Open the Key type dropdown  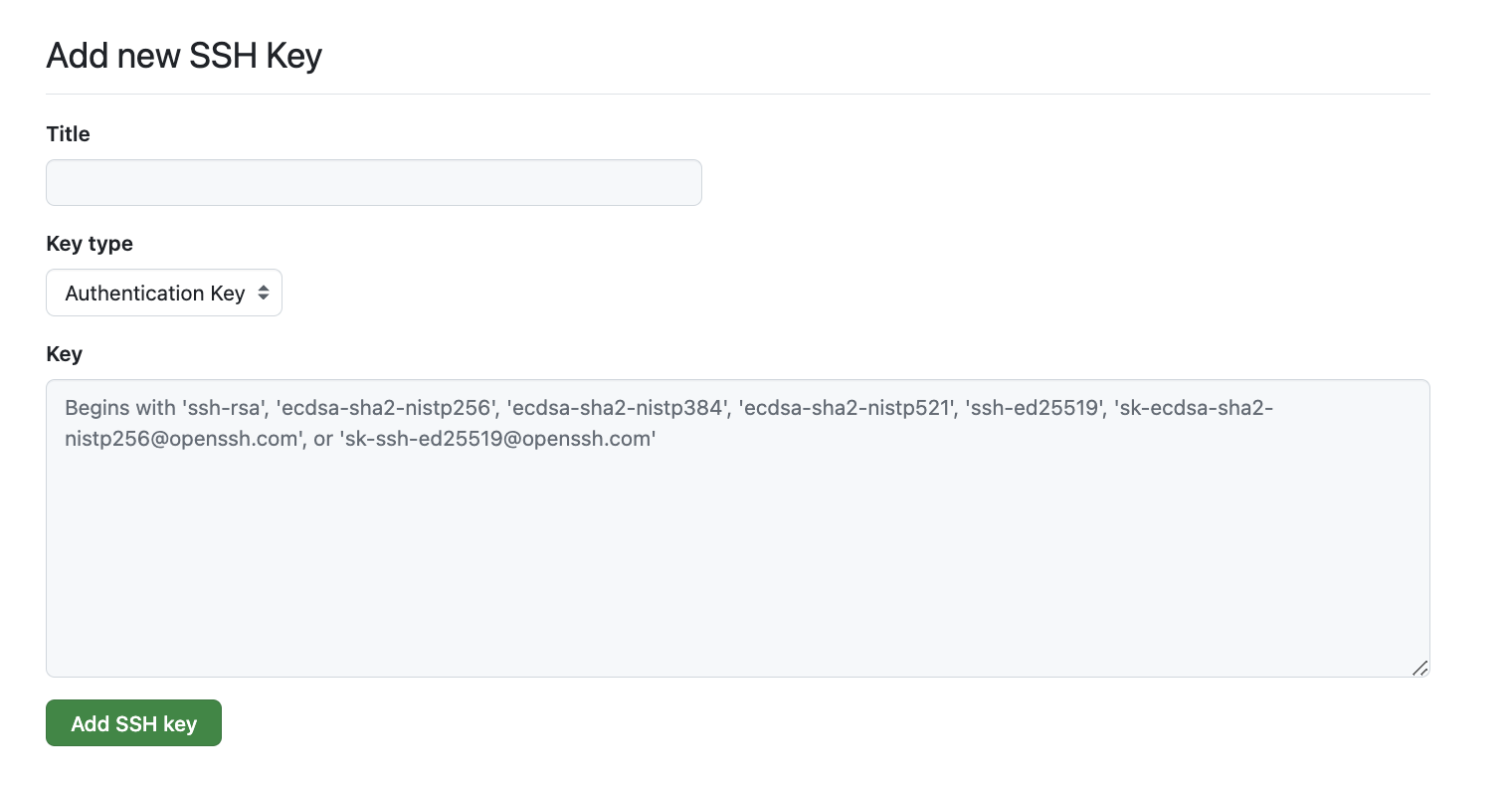click(x=164, y=293)
